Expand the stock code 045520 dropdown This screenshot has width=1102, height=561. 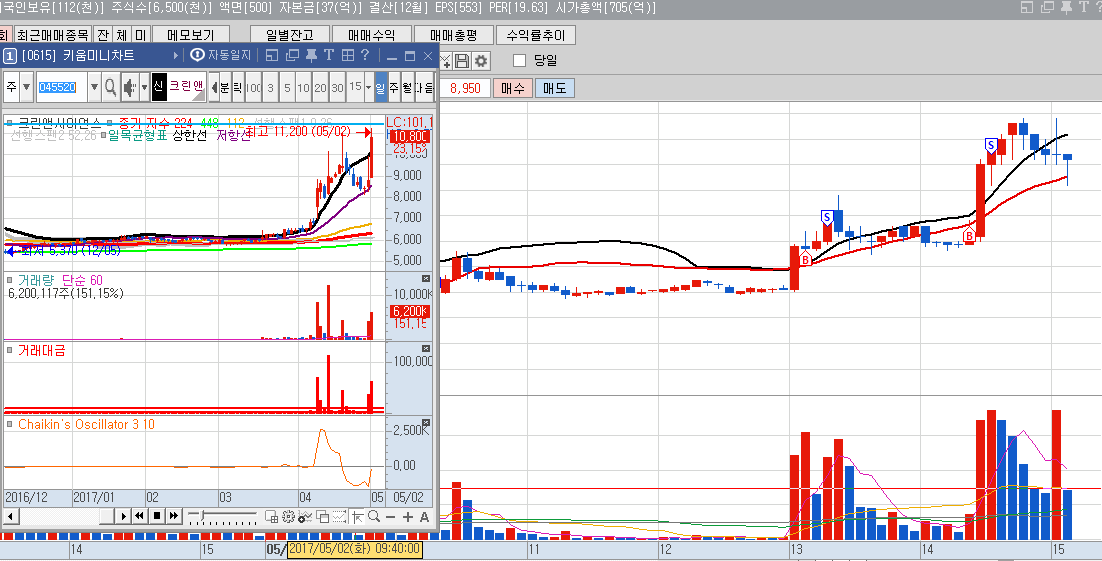tap(95, 88)
